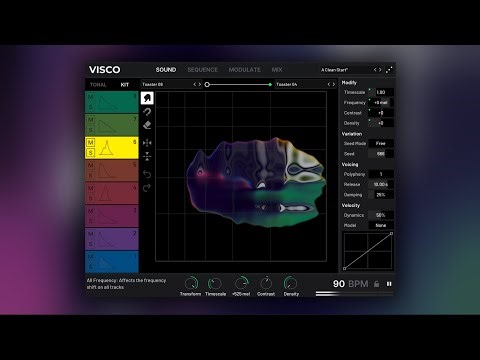
Task: Open the Seed Mode dropdown showing Free
Action: click(x=381, y=143)
